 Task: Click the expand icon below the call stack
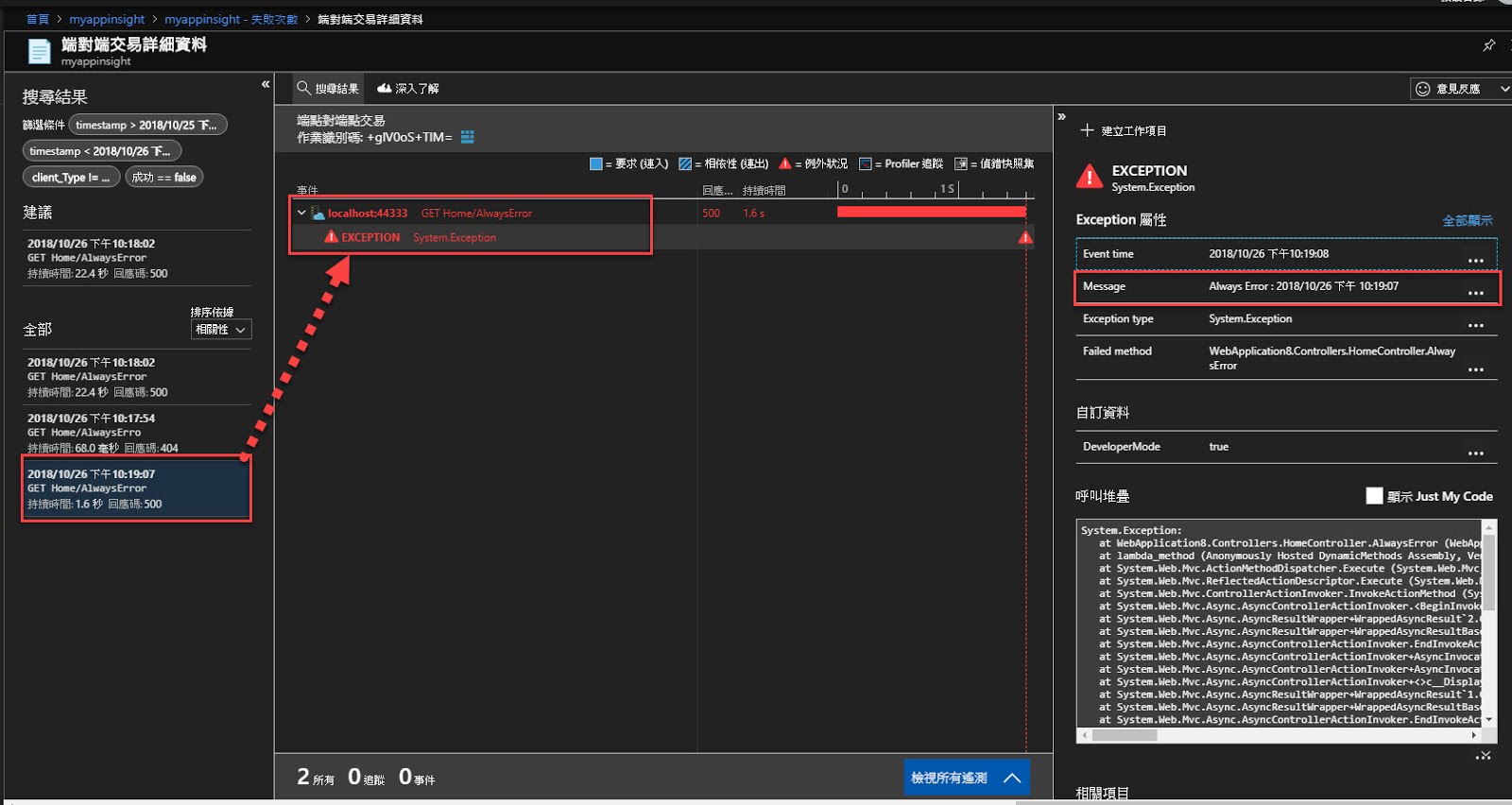tap(1484, 755)
